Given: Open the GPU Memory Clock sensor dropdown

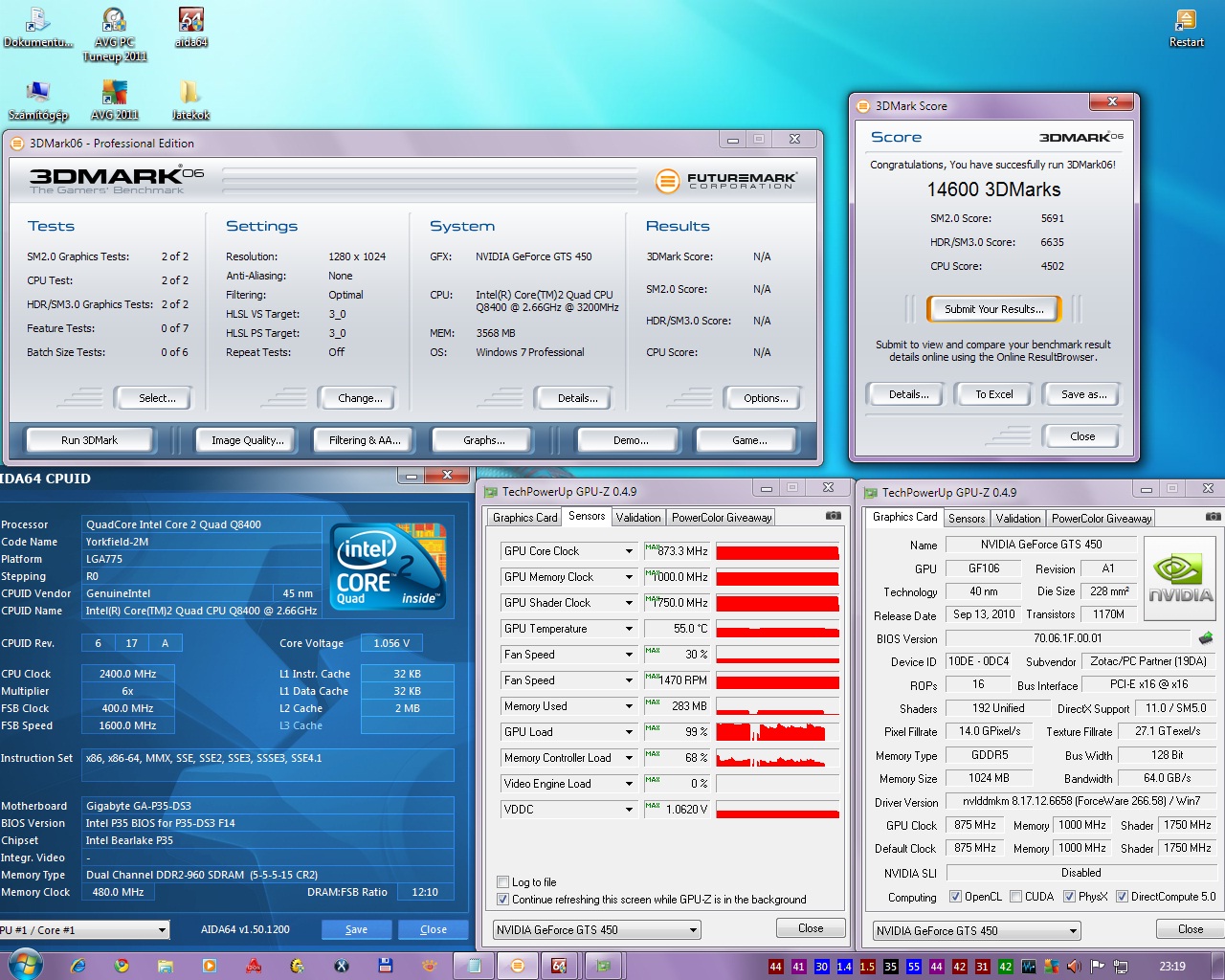Looking at the screenshot, I should point(629,577).
